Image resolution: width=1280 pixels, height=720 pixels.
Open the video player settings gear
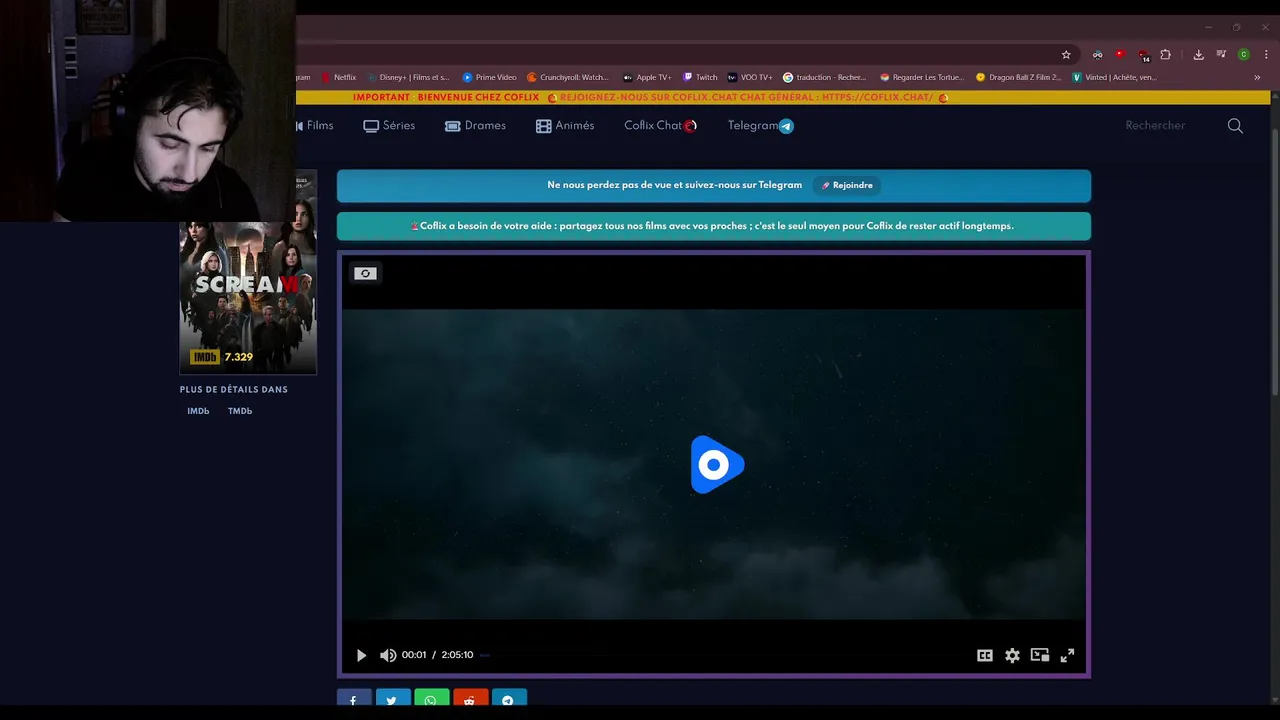pyautogui.click(x=1012, y=656)
